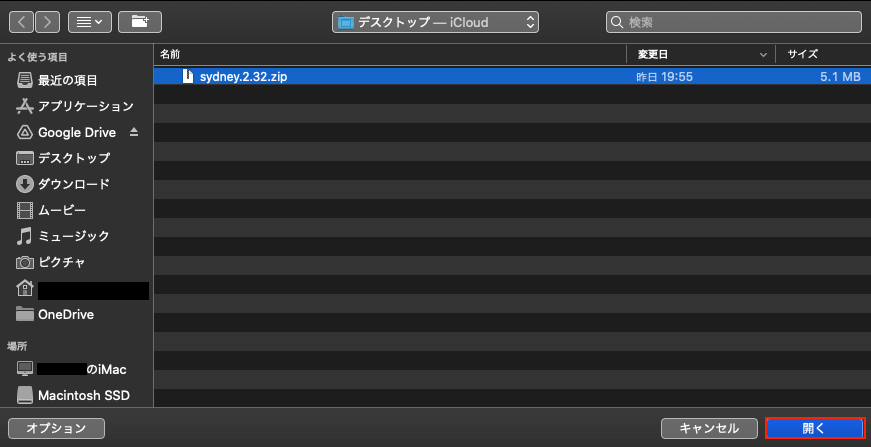Go forward with the right arrow button
This screenshot has height=447, width=871.
coord(47,22)
